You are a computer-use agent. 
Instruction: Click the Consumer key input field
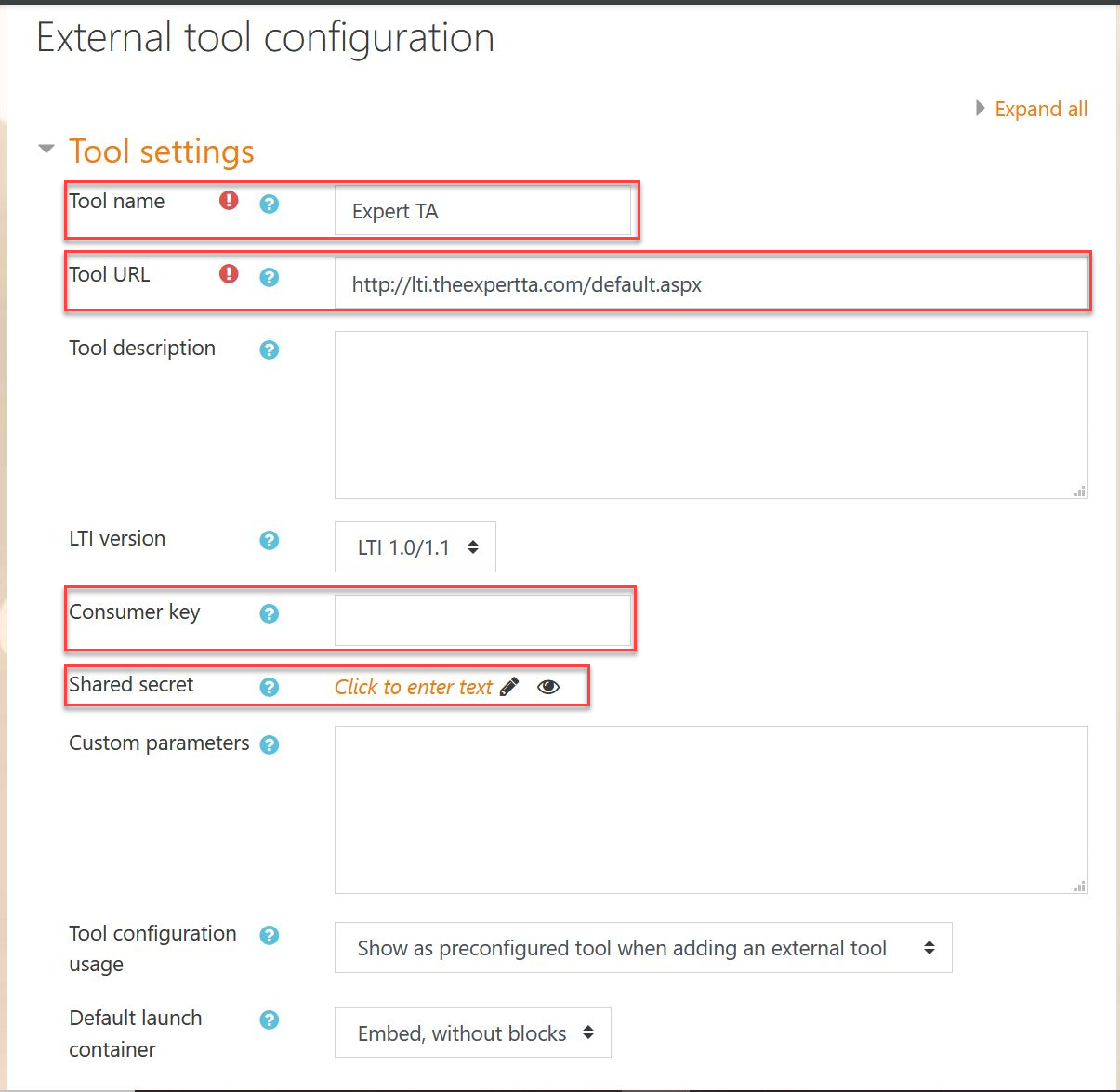482,621
